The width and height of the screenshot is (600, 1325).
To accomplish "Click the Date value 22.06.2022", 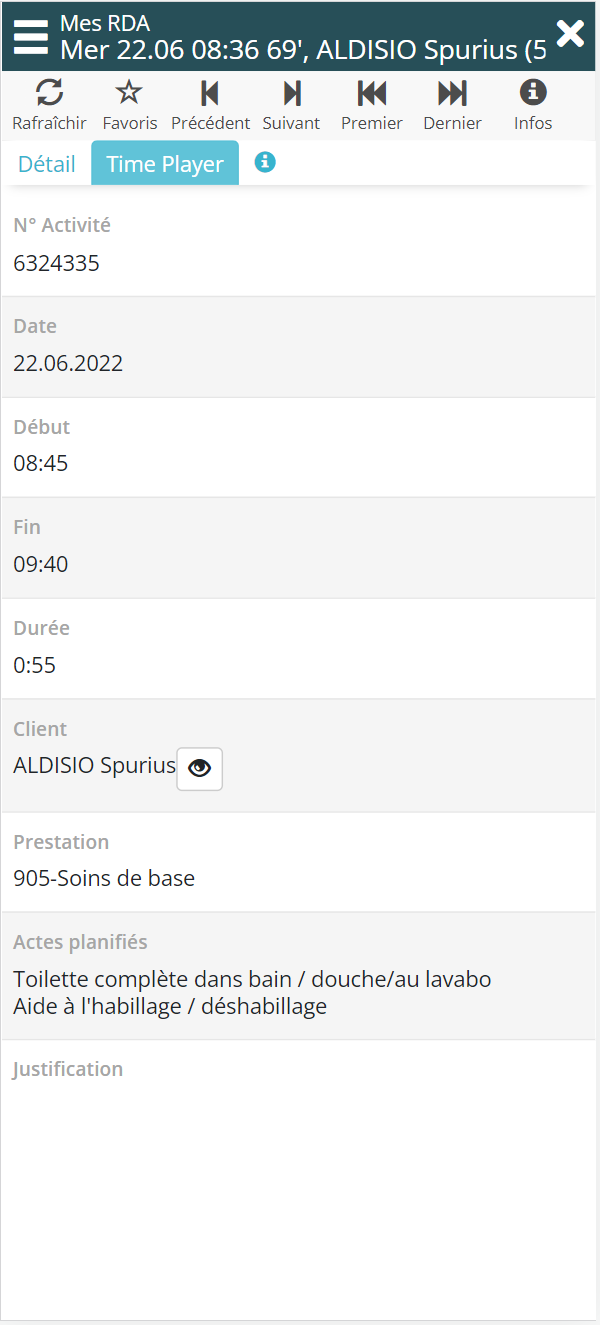I will click(x=68, y=363).
